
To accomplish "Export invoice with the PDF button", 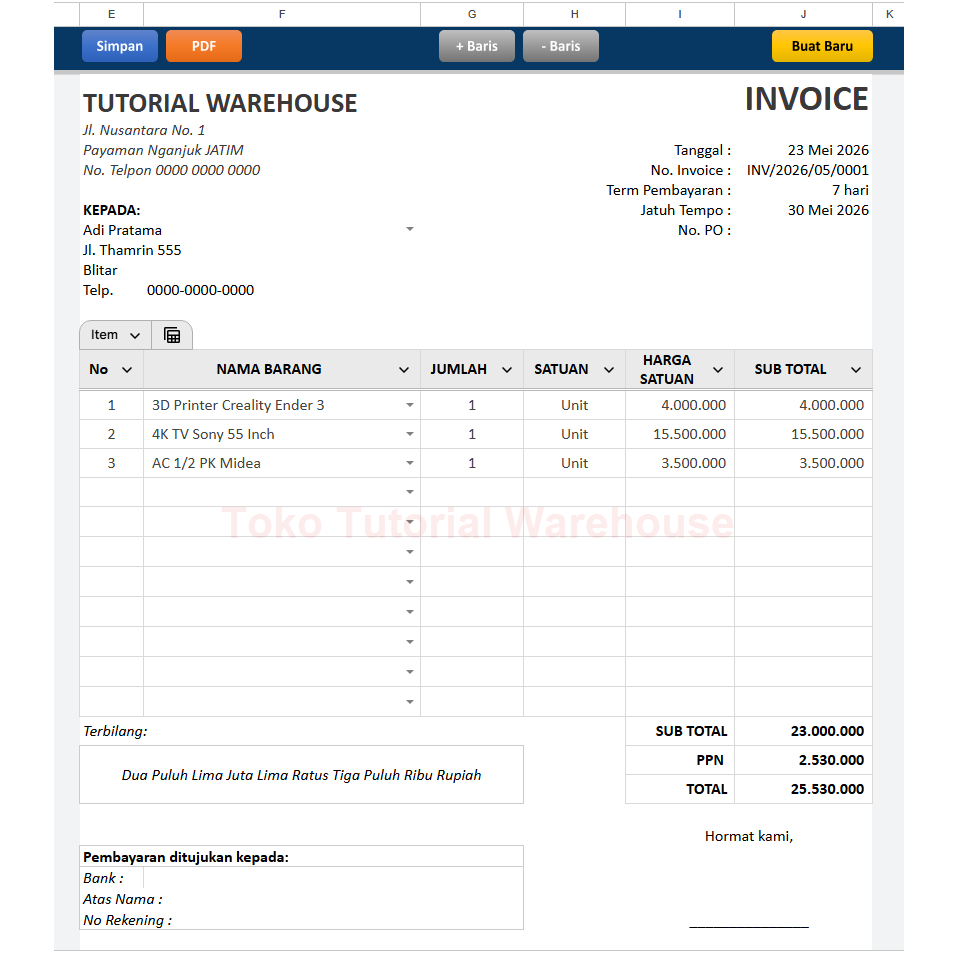I will (x=203, y=46).
